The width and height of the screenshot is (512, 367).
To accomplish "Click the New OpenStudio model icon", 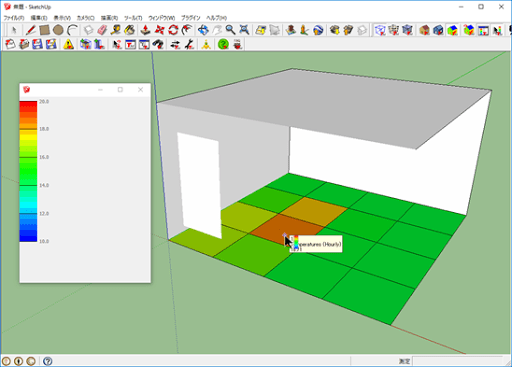I will coord(10,44).
